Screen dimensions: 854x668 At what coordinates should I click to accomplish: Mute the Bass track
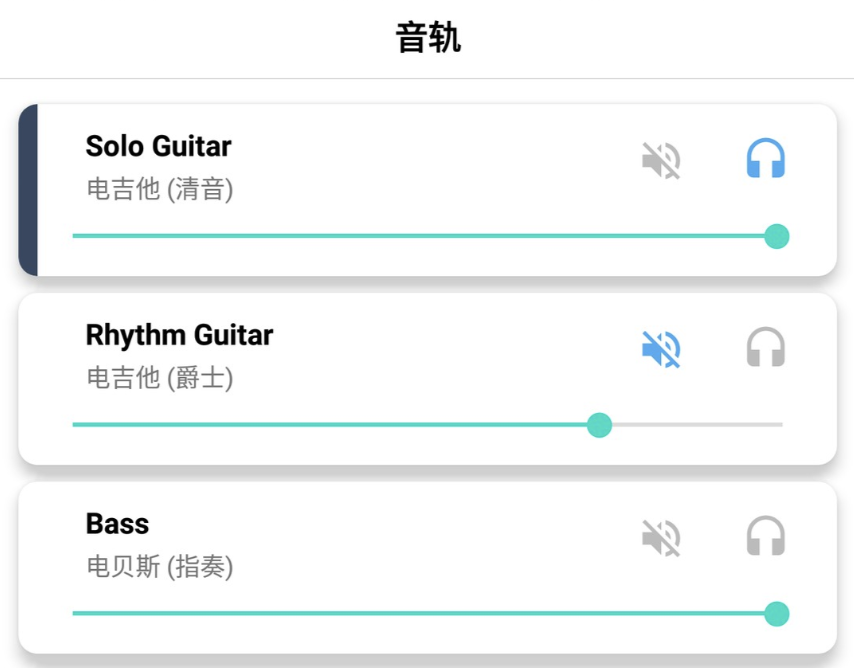[x=661, y=538]
